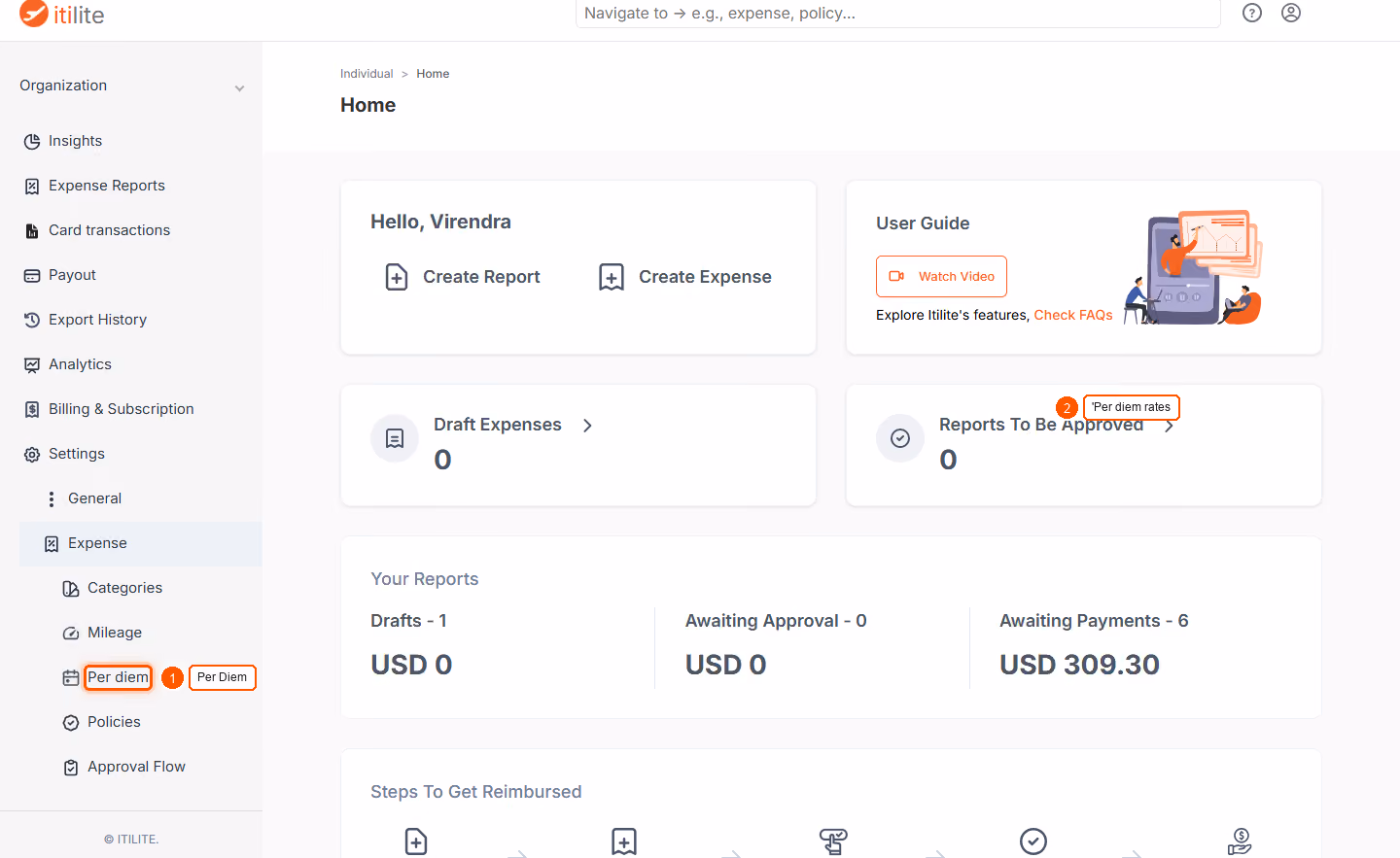Viewport: 1400px width, 858px height.
Task: Click the Settings gear icon
Action: coord(32,455)
